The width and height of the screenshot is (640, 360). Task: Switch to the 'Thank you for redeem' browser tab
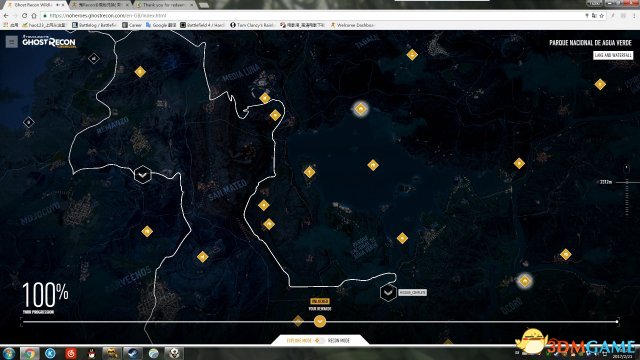tap(165, 5)
